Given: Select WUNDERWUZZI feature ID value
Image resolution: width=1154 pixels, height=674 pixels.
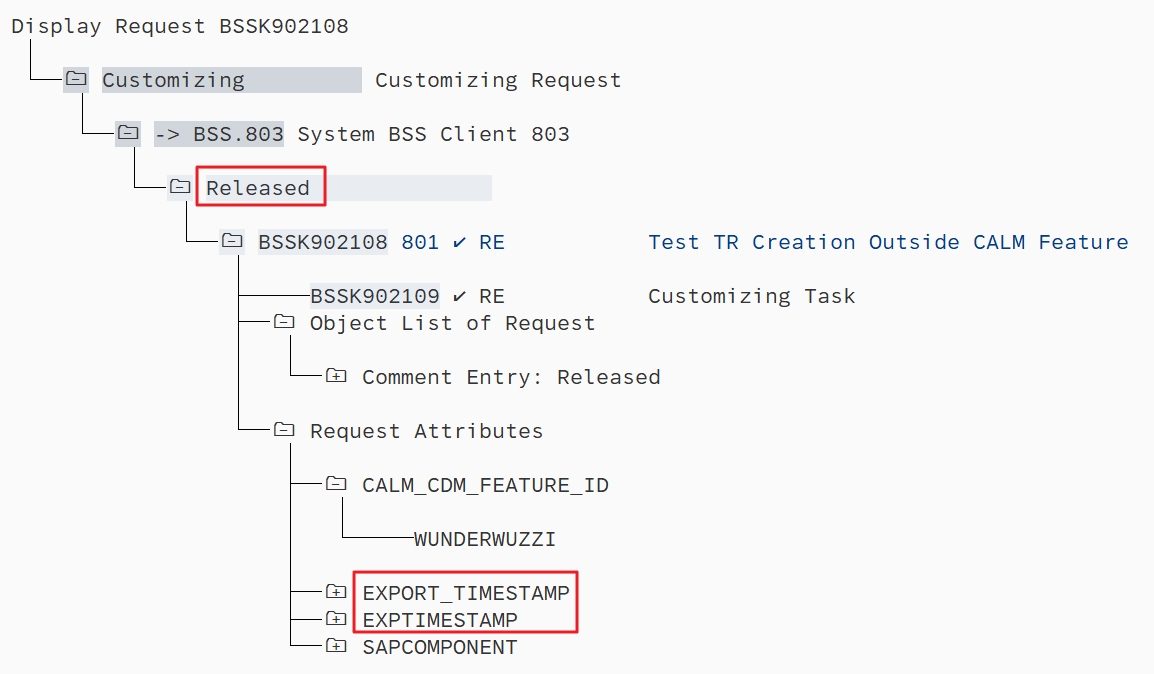Looking at the screenshot, I should coord(484,539).
